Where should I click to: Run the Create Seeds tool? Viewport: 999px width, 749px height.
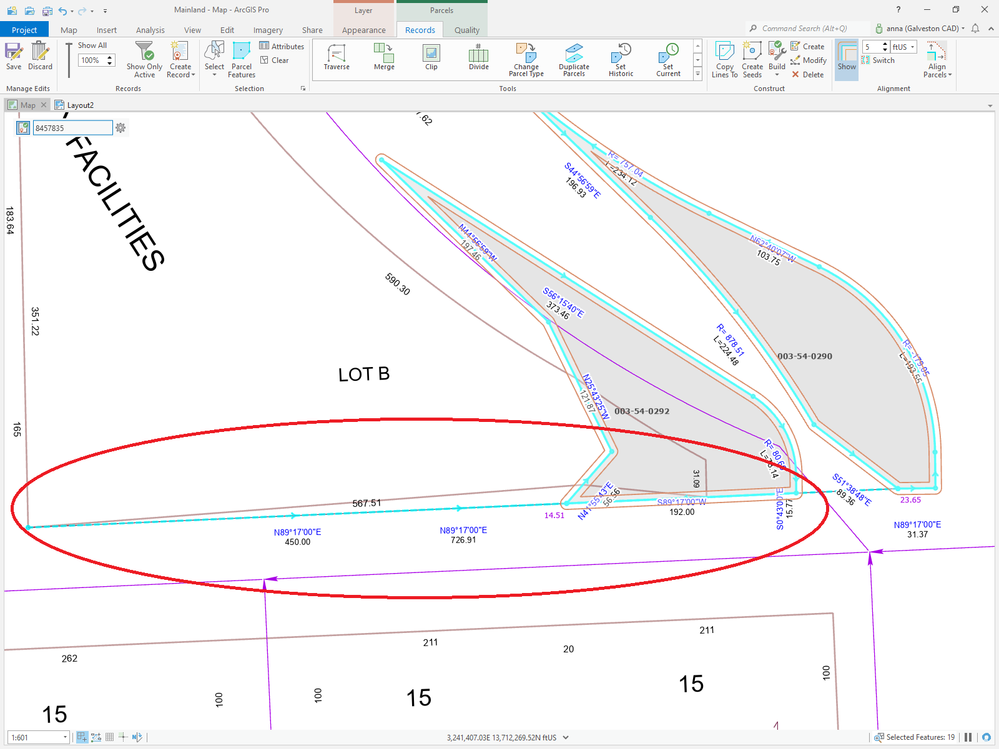[752, 60]
